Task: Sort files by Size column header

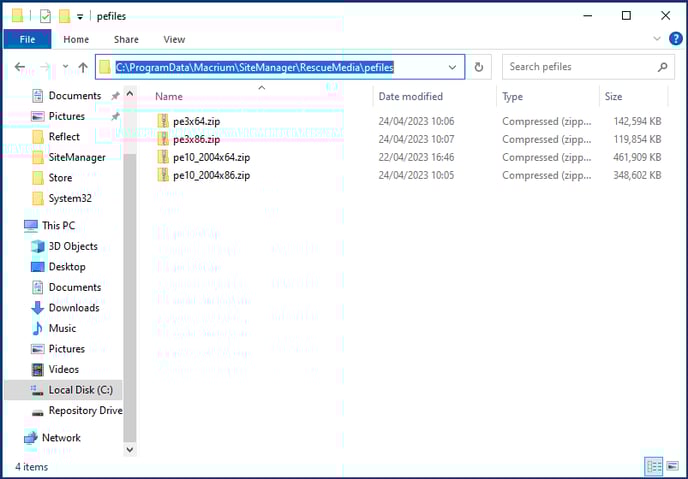Action: click(613, 97)
